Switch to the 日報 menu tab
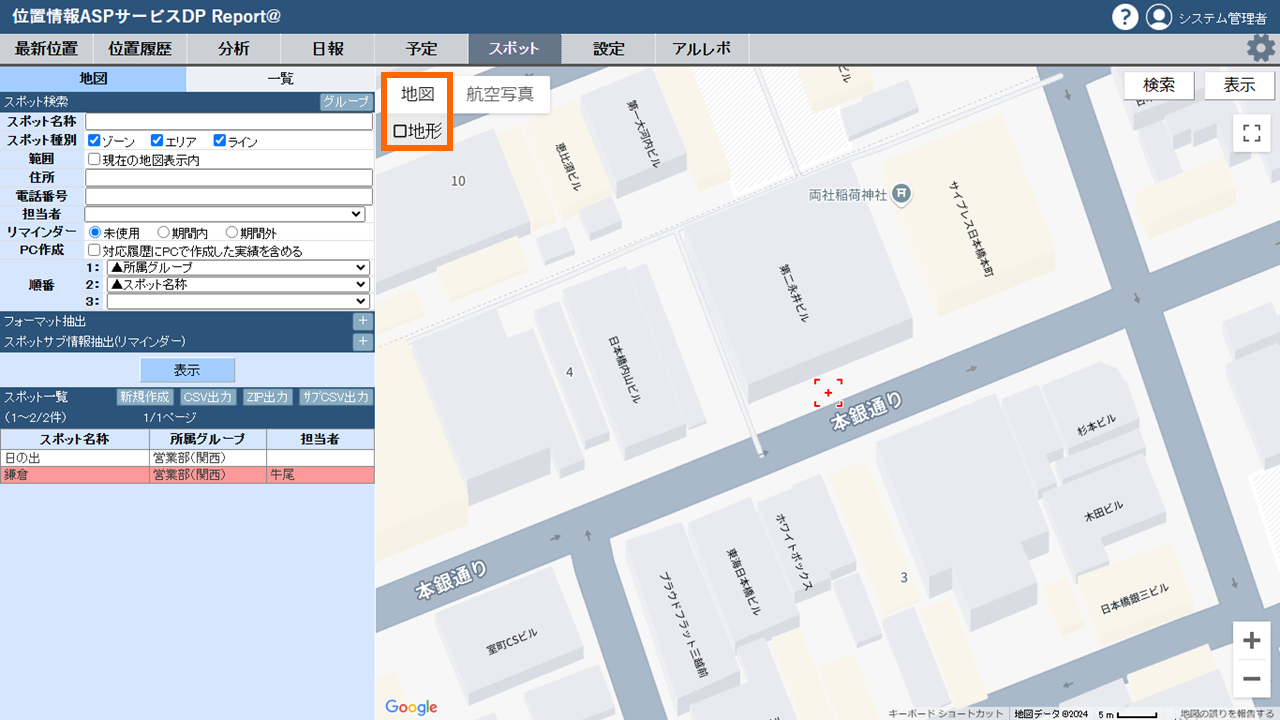 327,49
